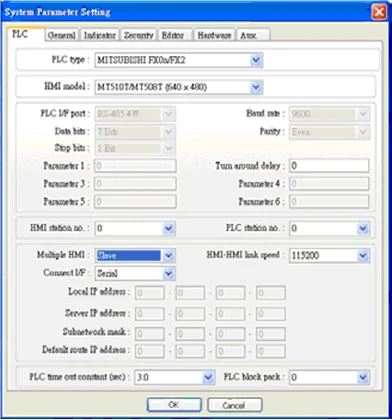Select the Security tab
Screen dimensions: 392x420
coord(138,35)
